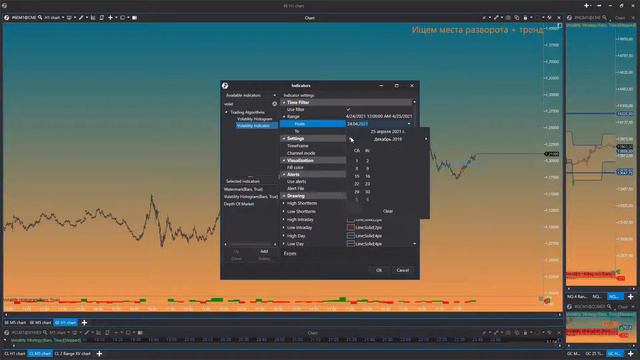Add new tab in bottom-right tab strip
The height and width of the screenshot is (360, 640).
tap(631, 353)
